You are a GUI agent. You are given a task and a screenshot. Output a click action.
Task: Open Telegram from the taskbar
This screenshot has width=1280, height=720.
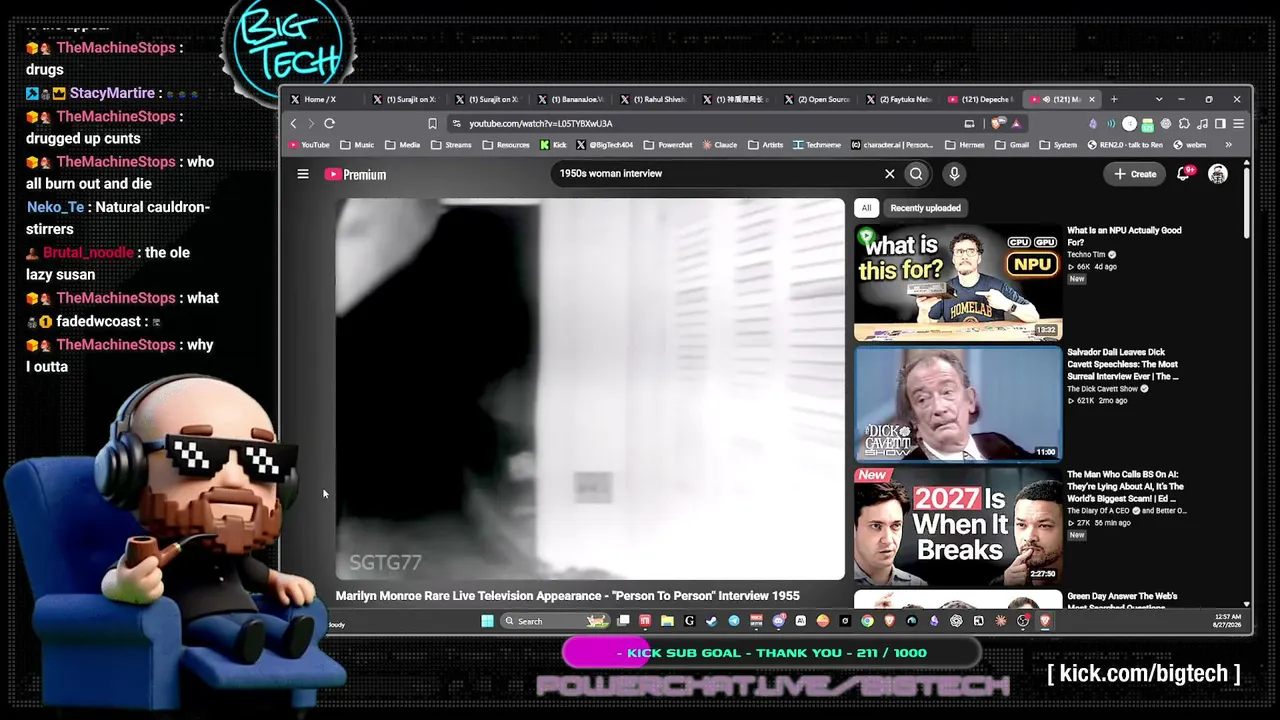tap(734, 621)
